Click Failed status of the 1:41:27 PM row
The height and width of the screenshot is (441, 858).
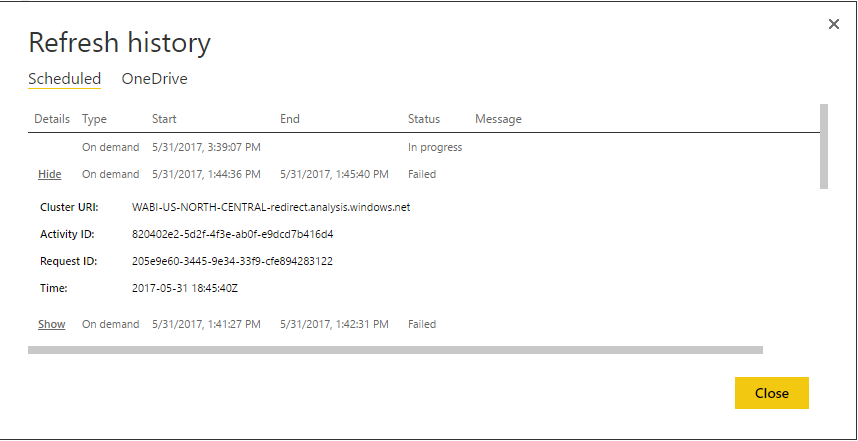pos(422,324)
